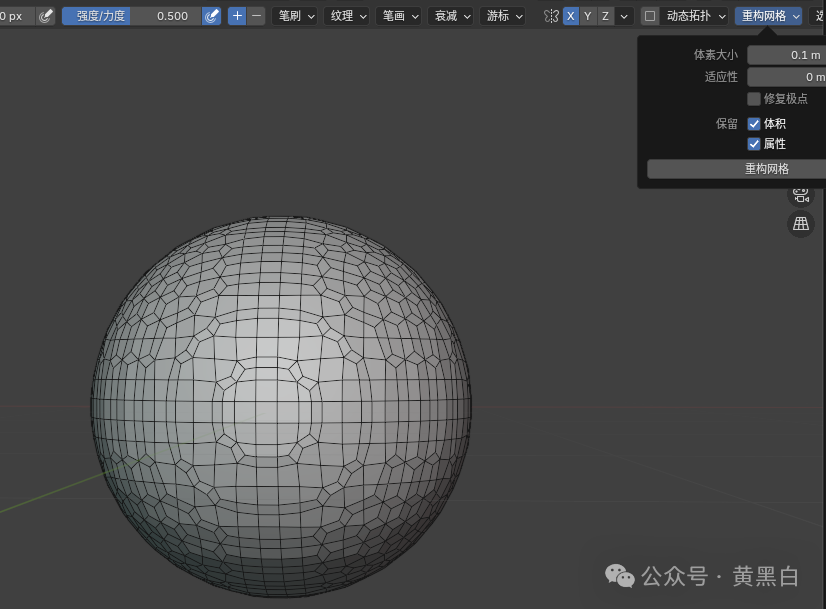Adjust the 强度/力度 strength slider
The height and width of the screenshot is (609, 826).
click(x=132, y=16)
